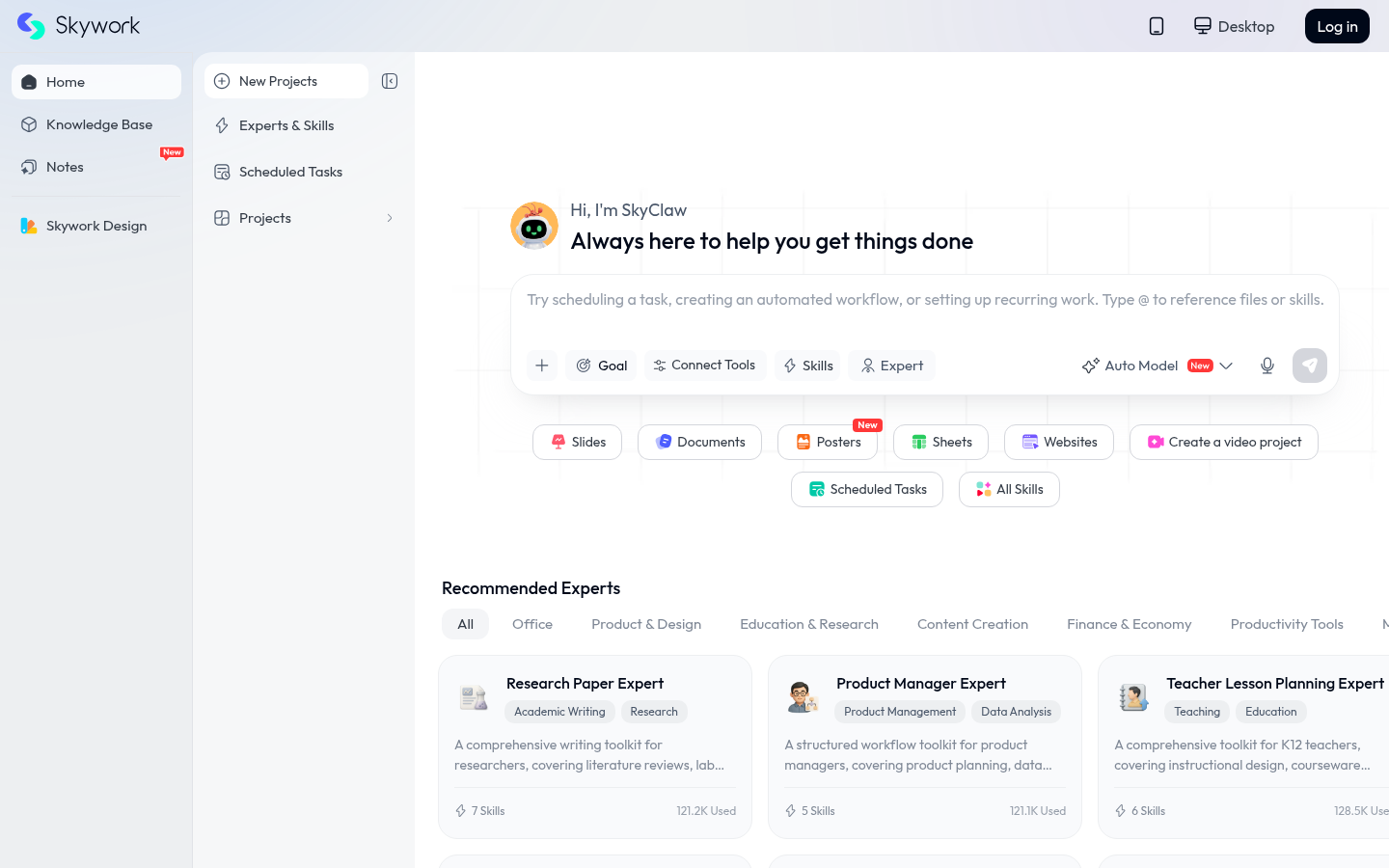Collapse the projects side panel
The height and width of the screenshot is (868, 1389).
390,81
